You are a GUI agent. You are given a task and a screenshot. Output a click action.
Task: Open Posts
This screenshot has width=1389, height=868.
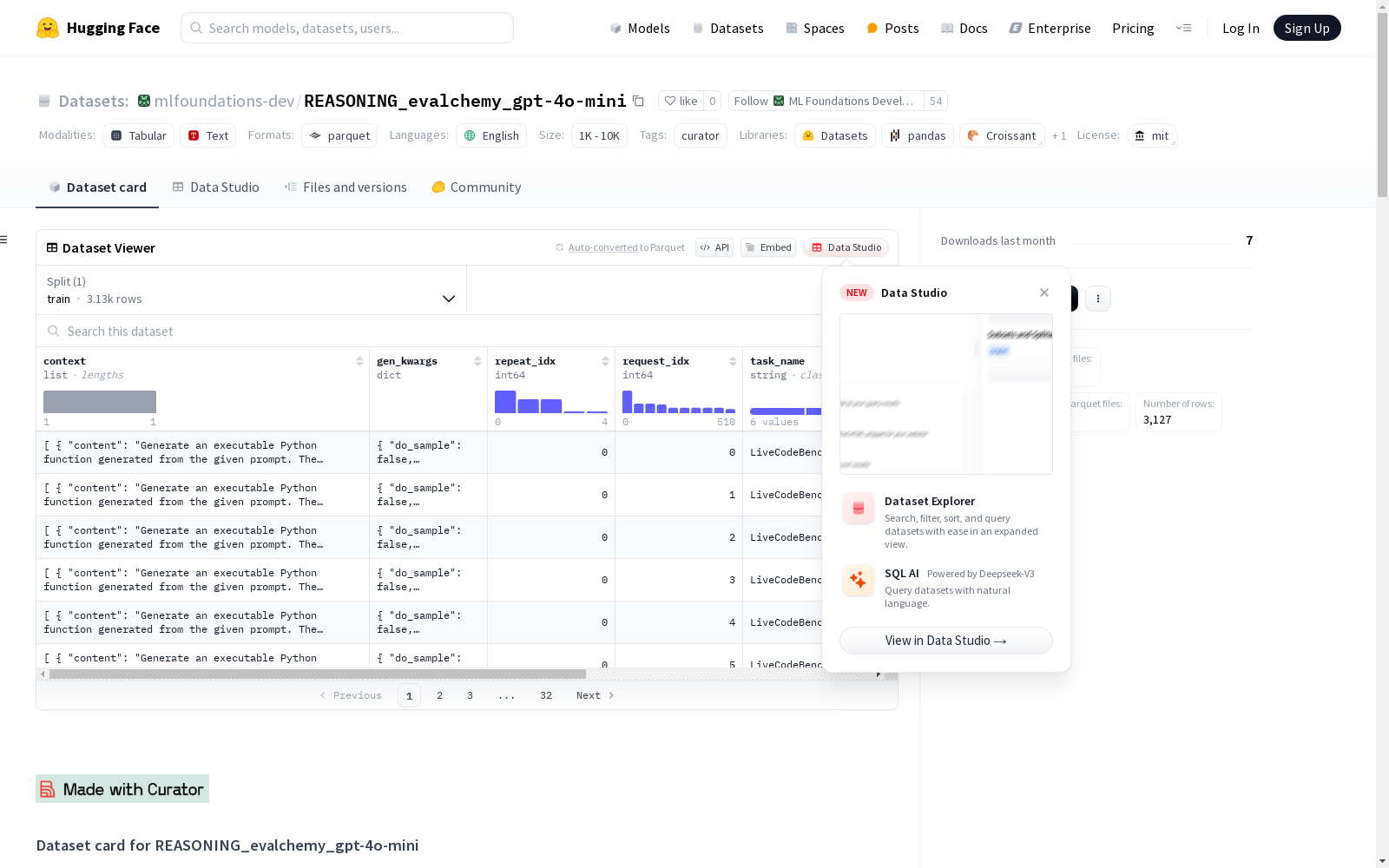[x=892, y=28]
